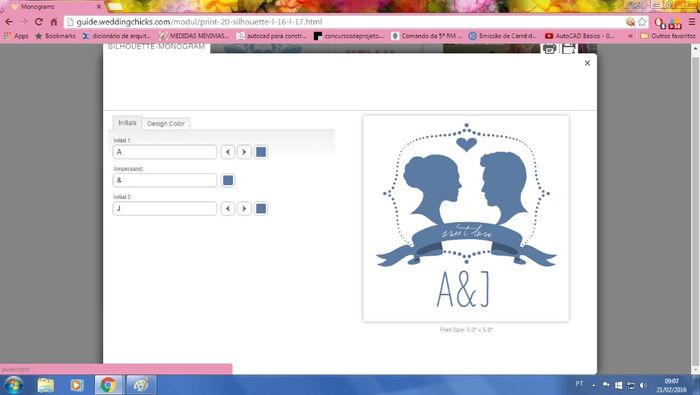This screenshot has height=395, width=700.
Task: Click previous font arrow for Initial 1
Action: point(228,152)
